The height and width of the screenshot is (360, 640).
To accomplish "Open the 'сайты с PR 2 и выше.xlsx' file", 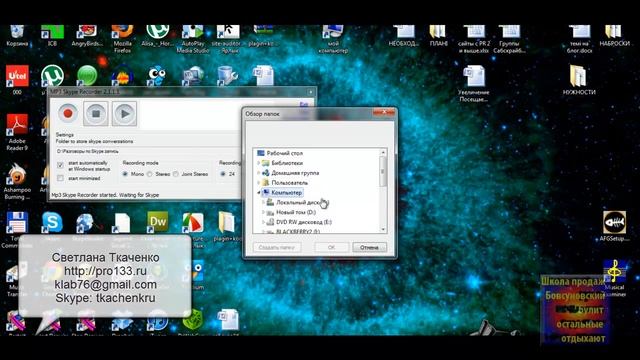I will 474,39.
